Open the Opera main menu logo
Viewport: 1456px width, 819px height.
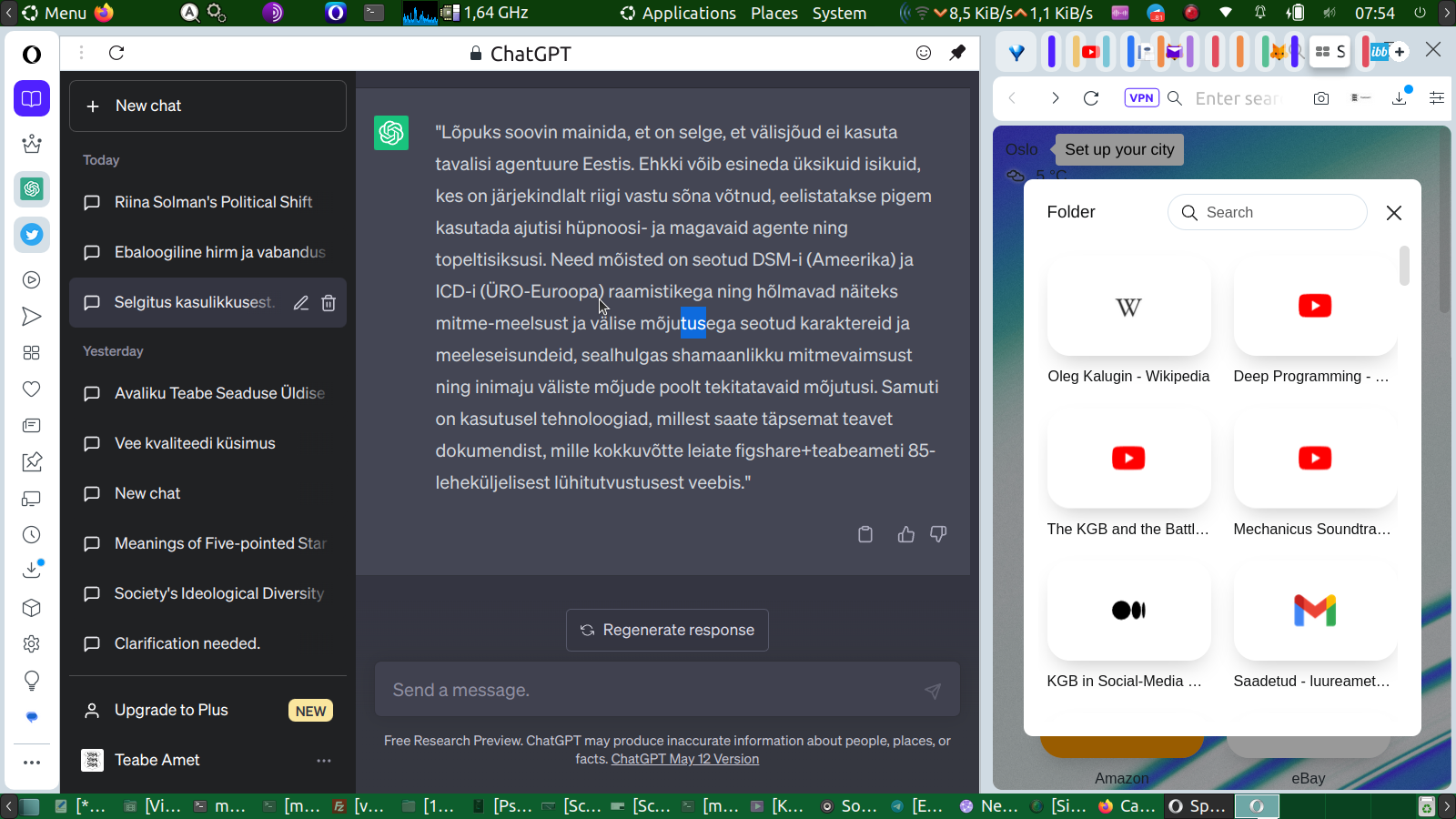coord(32,55)
